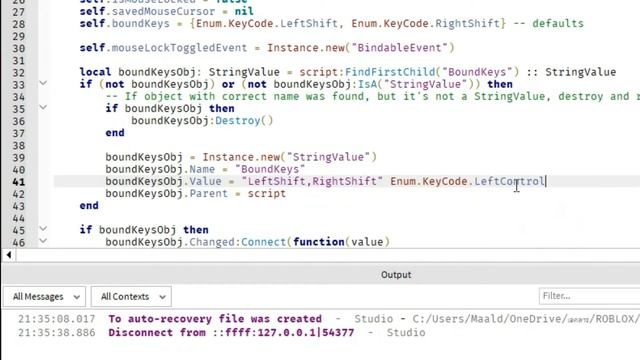Click the "BindableEvent" string on line 30
Screen dimensions: 640x360
402,48
